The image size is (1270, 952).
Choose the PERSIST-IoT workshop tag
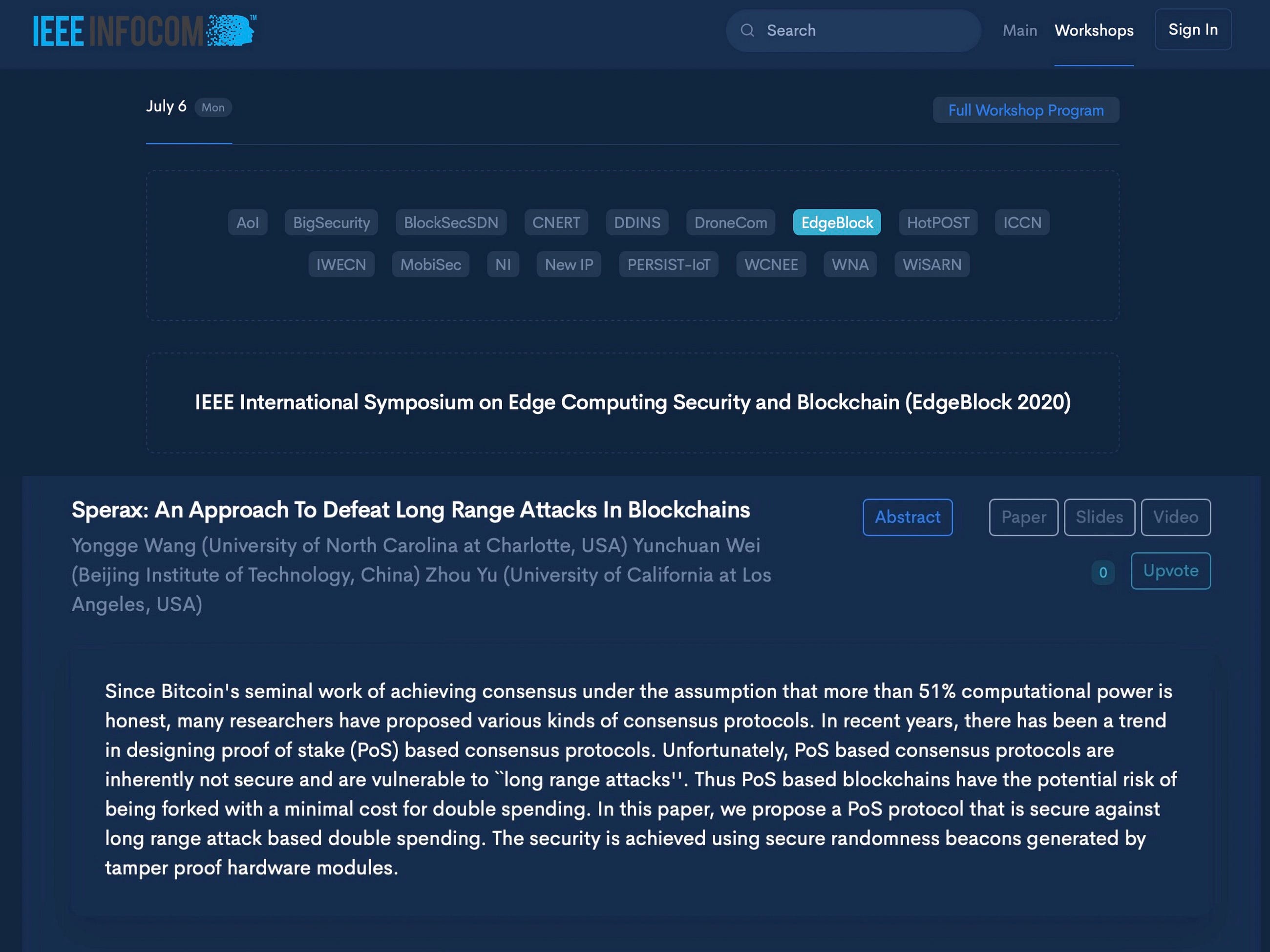(x=669, y=264)
